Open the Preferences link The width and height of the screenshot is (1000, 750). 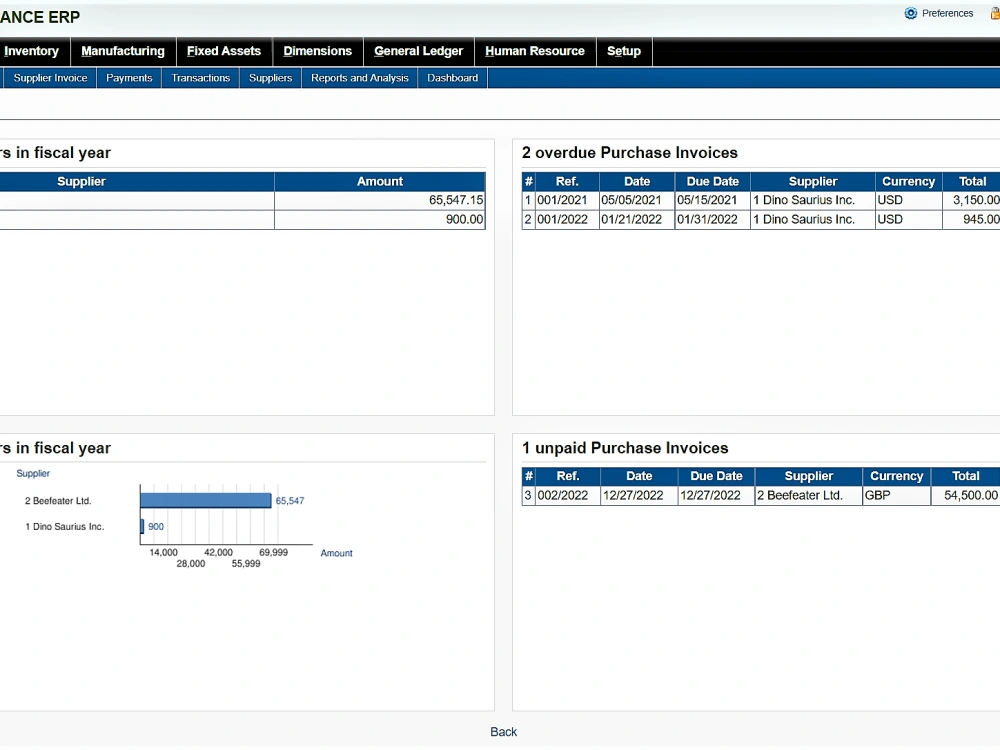pos(947,13)
